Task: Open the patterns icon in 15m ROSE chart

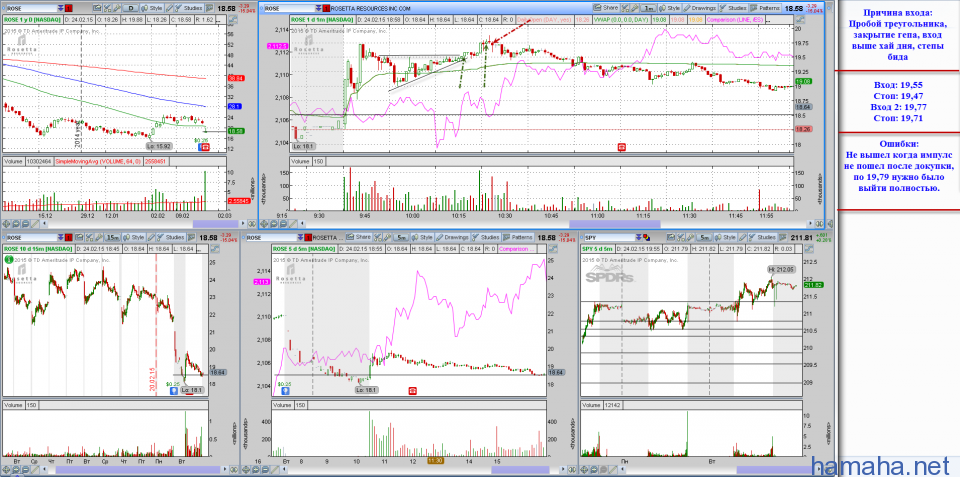Action: pos(192,237)
